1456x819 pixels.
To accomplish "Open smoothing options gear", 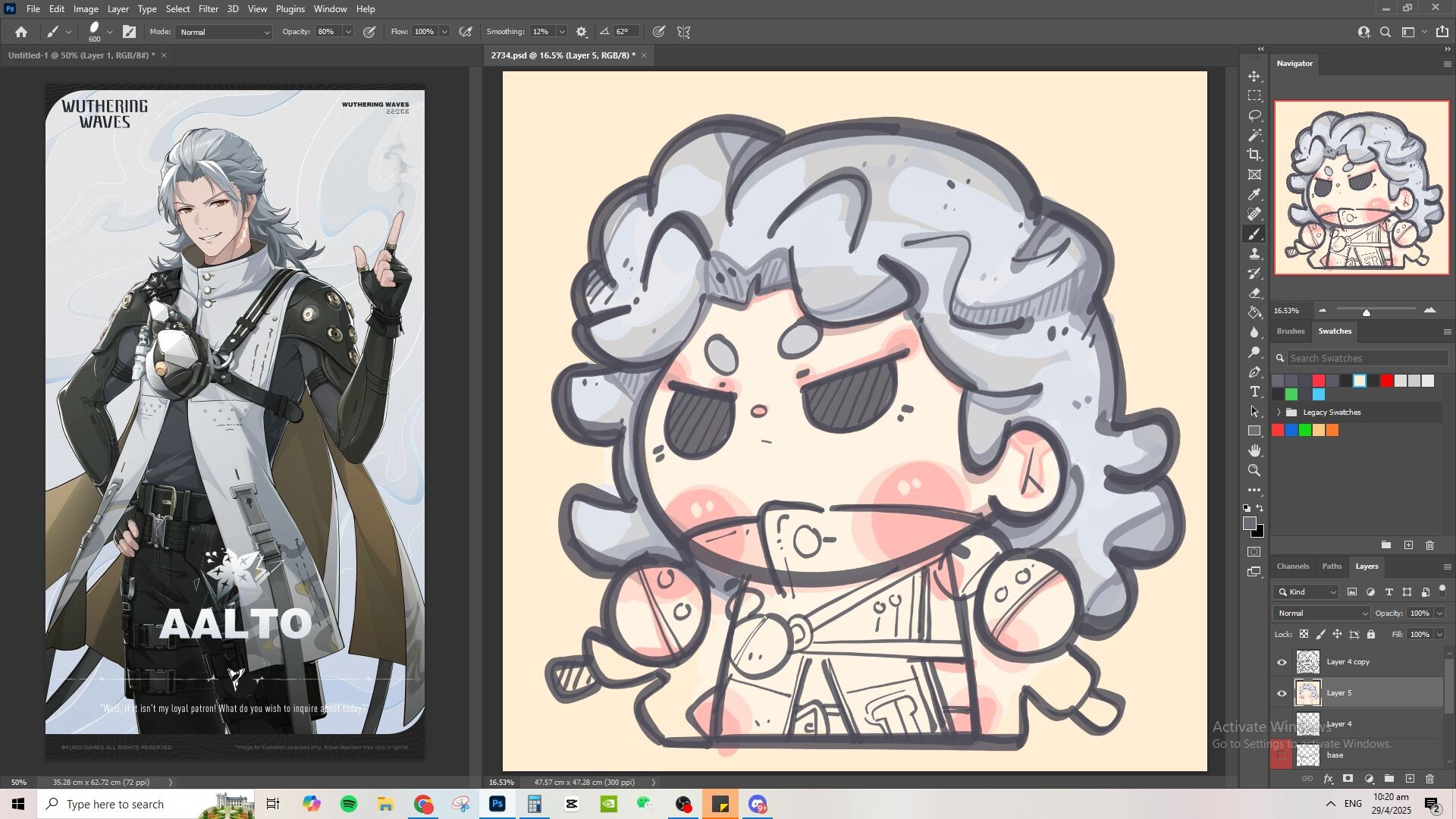I will 582,32.
